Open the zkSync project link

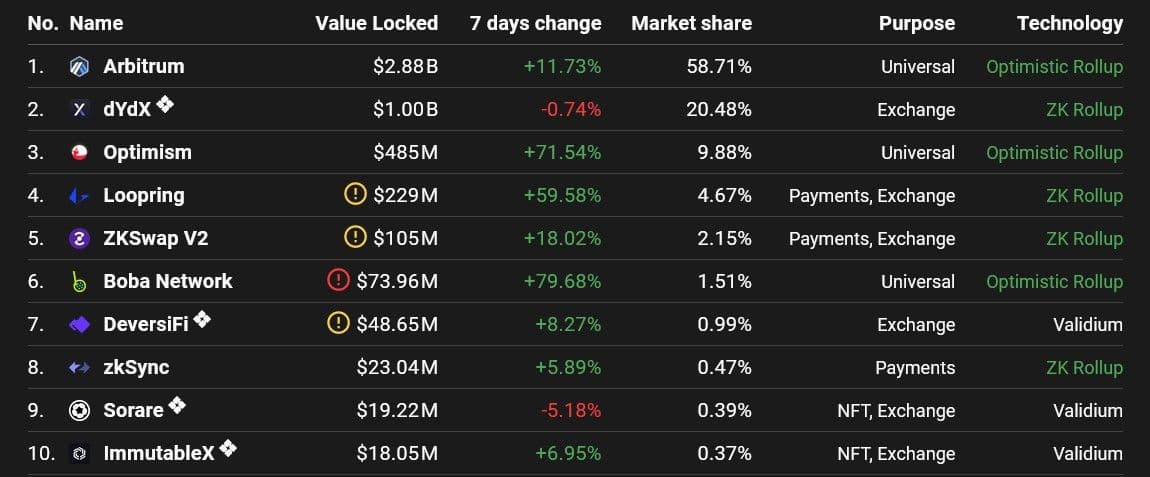[136, 368]
